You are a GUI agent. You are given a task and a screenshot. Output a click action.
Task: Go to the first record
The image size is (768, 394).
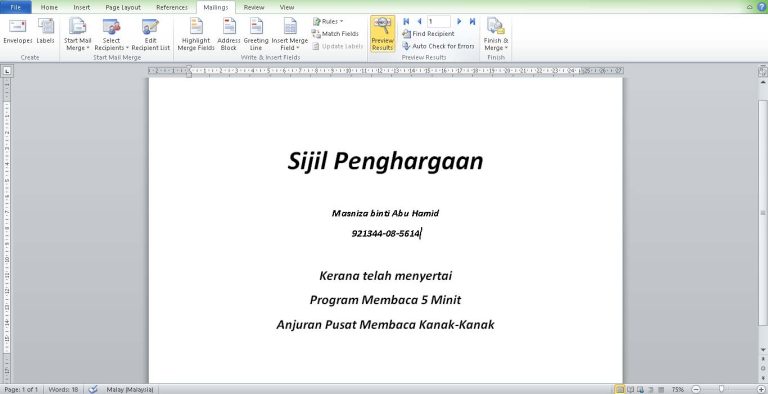(x=406, y=22)
